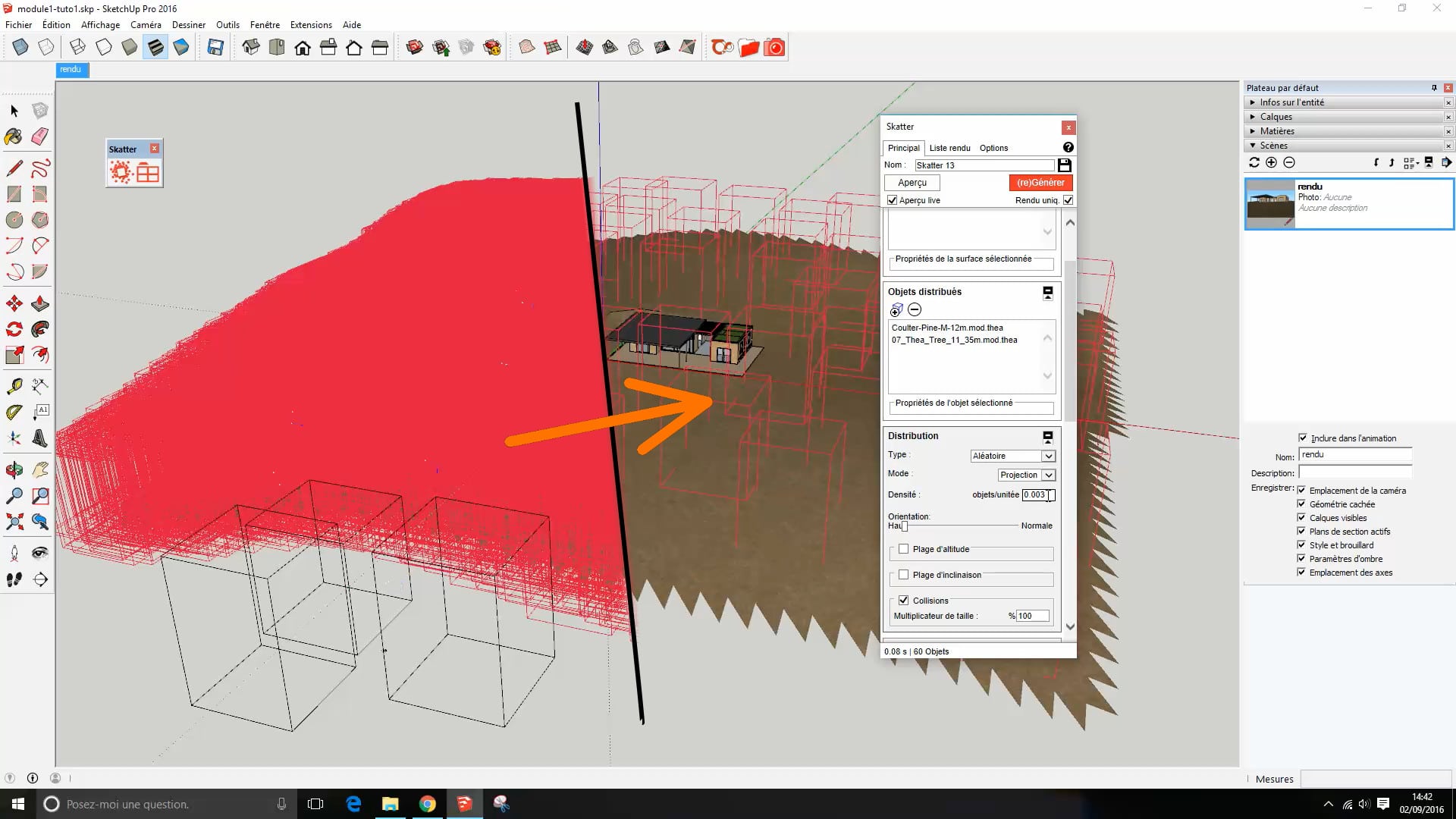
Task: Toggle Paramètres d'ombre checkbox
Action: click(1301, 558)
